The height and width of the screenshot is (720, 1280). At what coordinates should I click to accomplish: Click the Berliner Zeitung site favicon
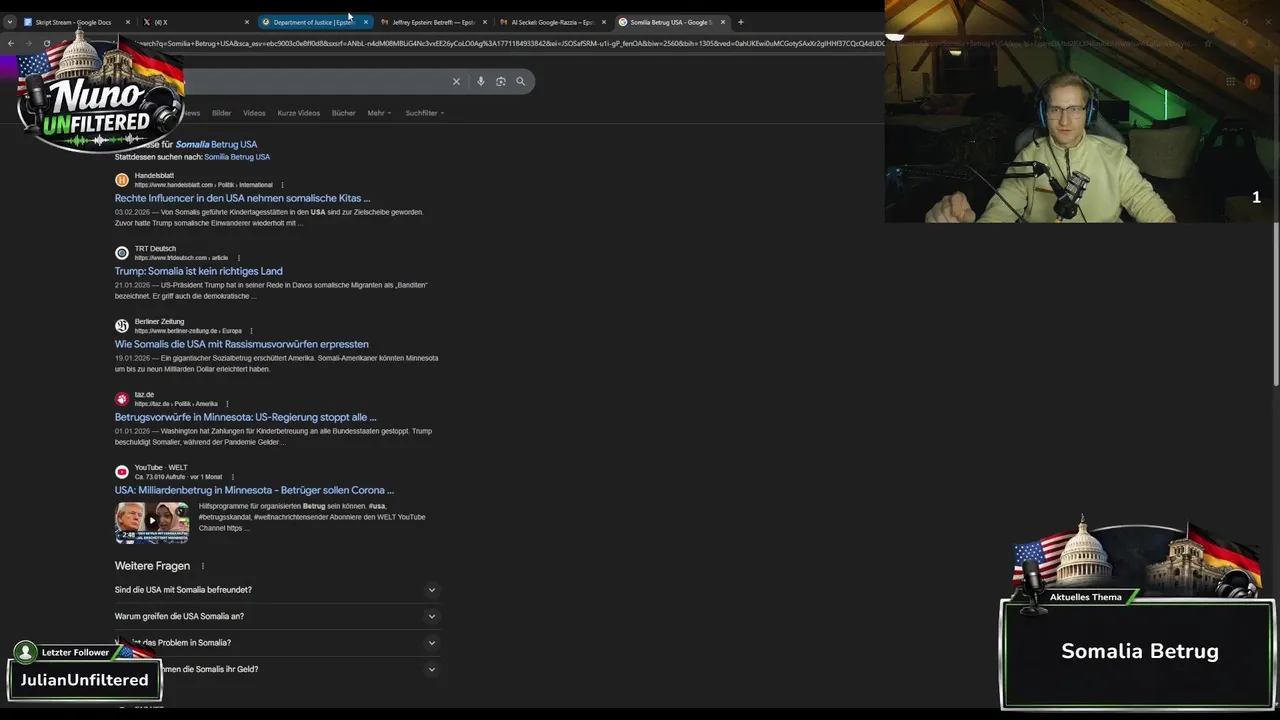click(x=122, y=326)
